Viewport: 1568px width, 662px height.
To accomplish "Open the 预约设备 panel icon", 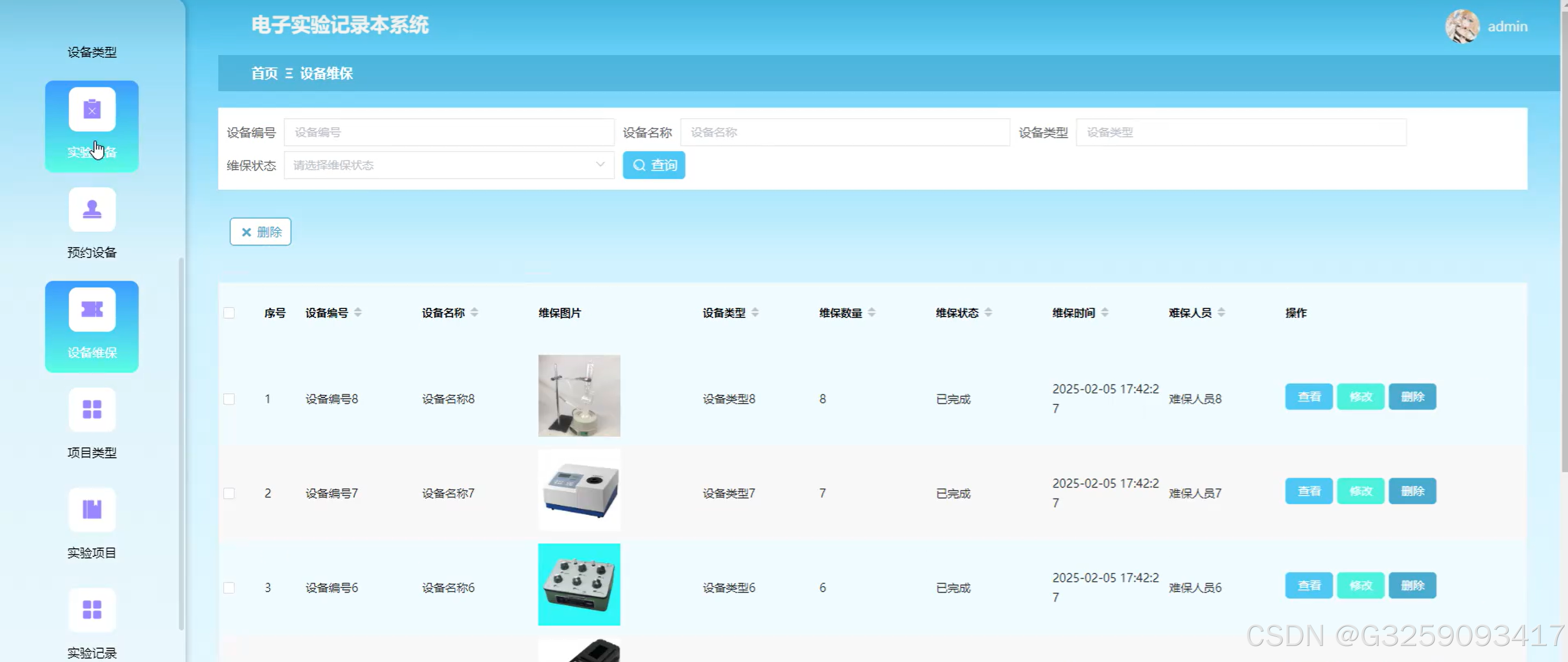I will (92, 209).
